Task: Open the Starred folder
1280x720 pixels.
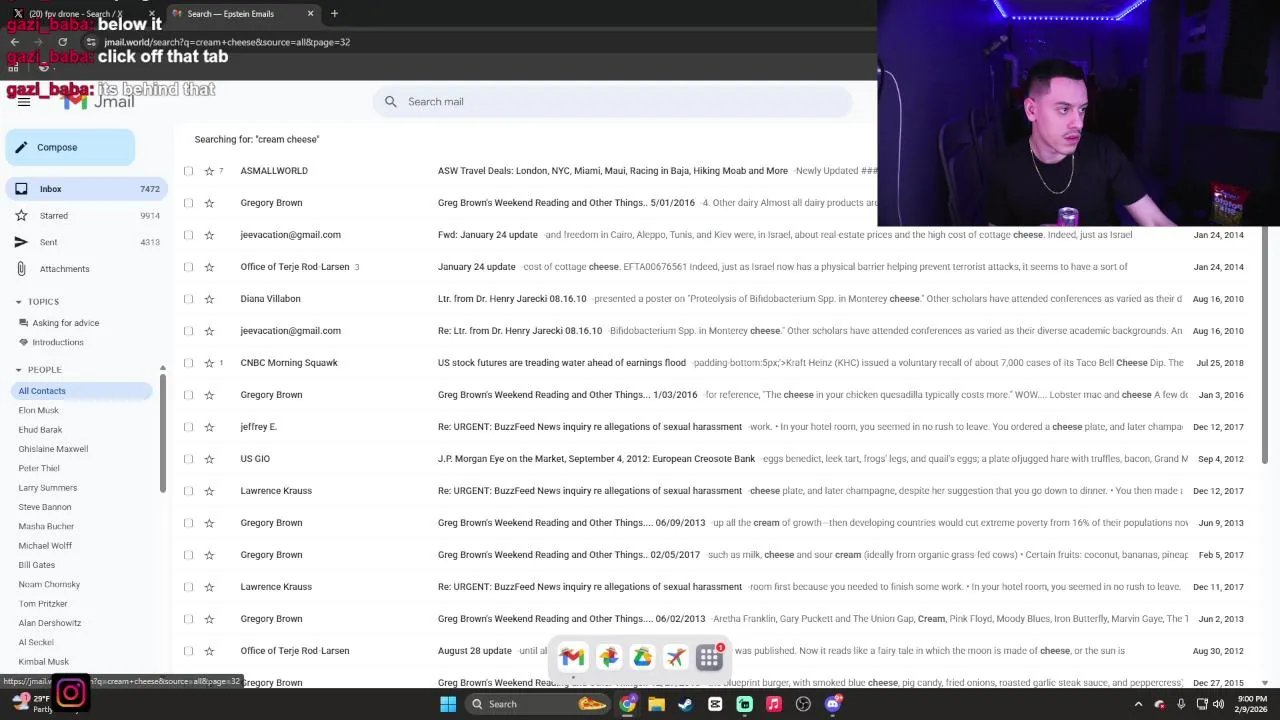Action: coord(84,216)
